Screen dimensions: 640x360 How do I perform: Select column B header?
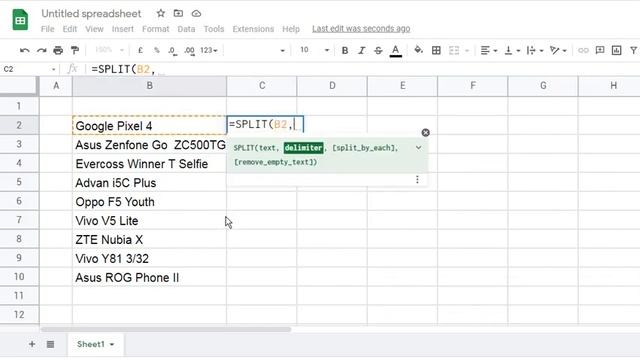coord(149,86)
